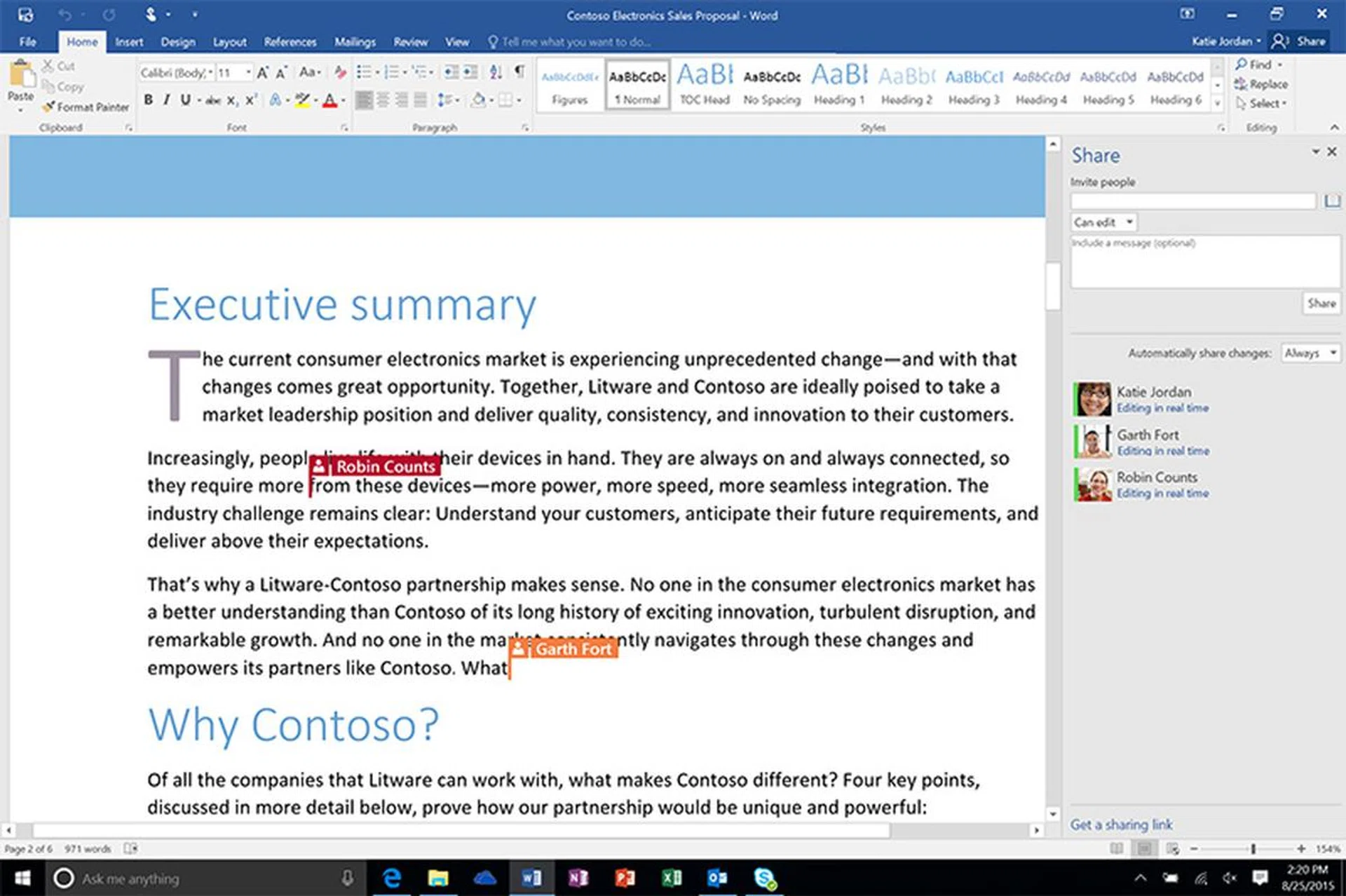Toggle italic formatting
The height and width of the screenshot is (896, 1346).
[165, 100]
